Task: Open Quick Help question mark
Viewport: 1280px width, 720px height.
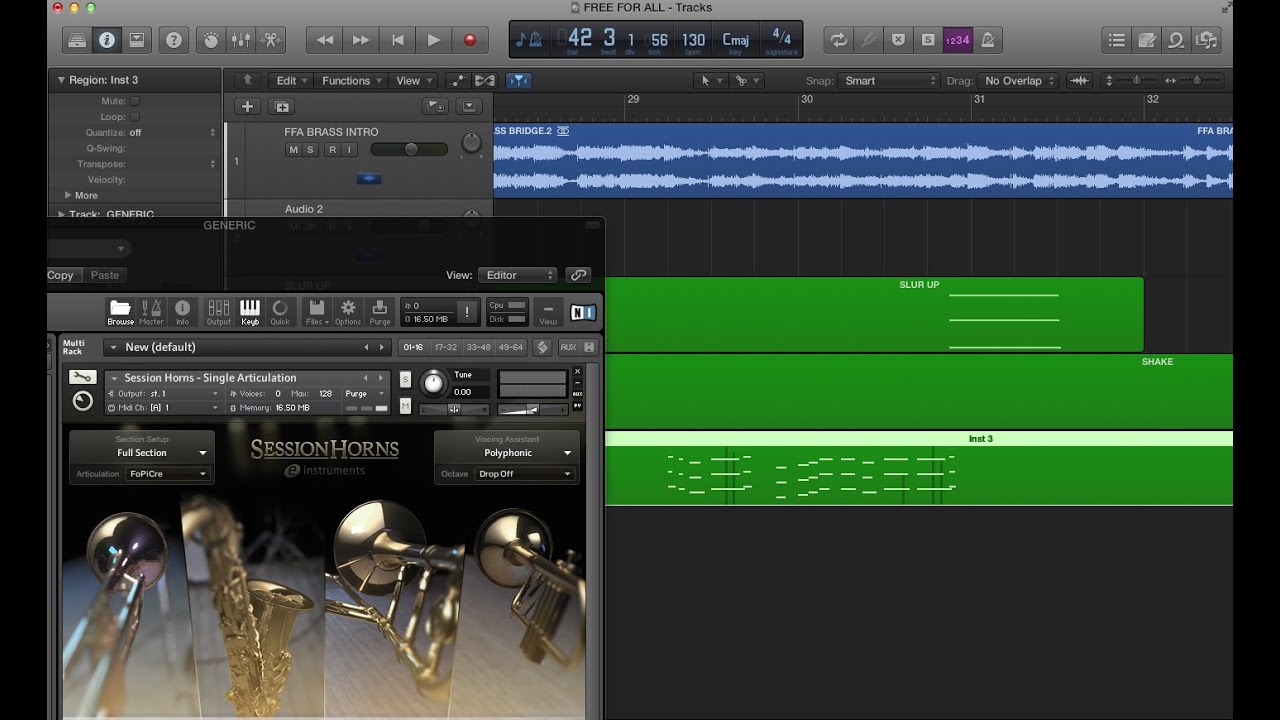Action: click(174, 40)
